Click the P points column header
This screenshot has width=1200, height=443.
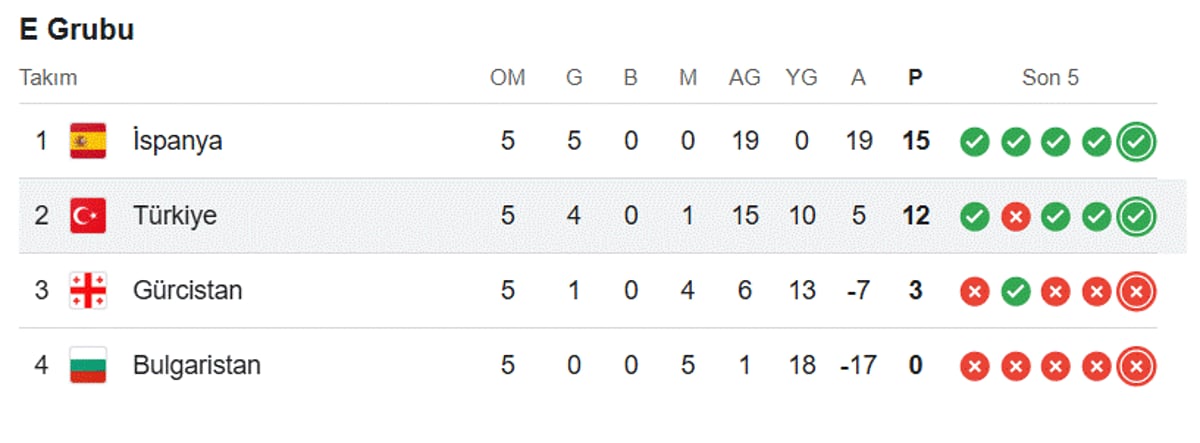(x=914, y=78)
